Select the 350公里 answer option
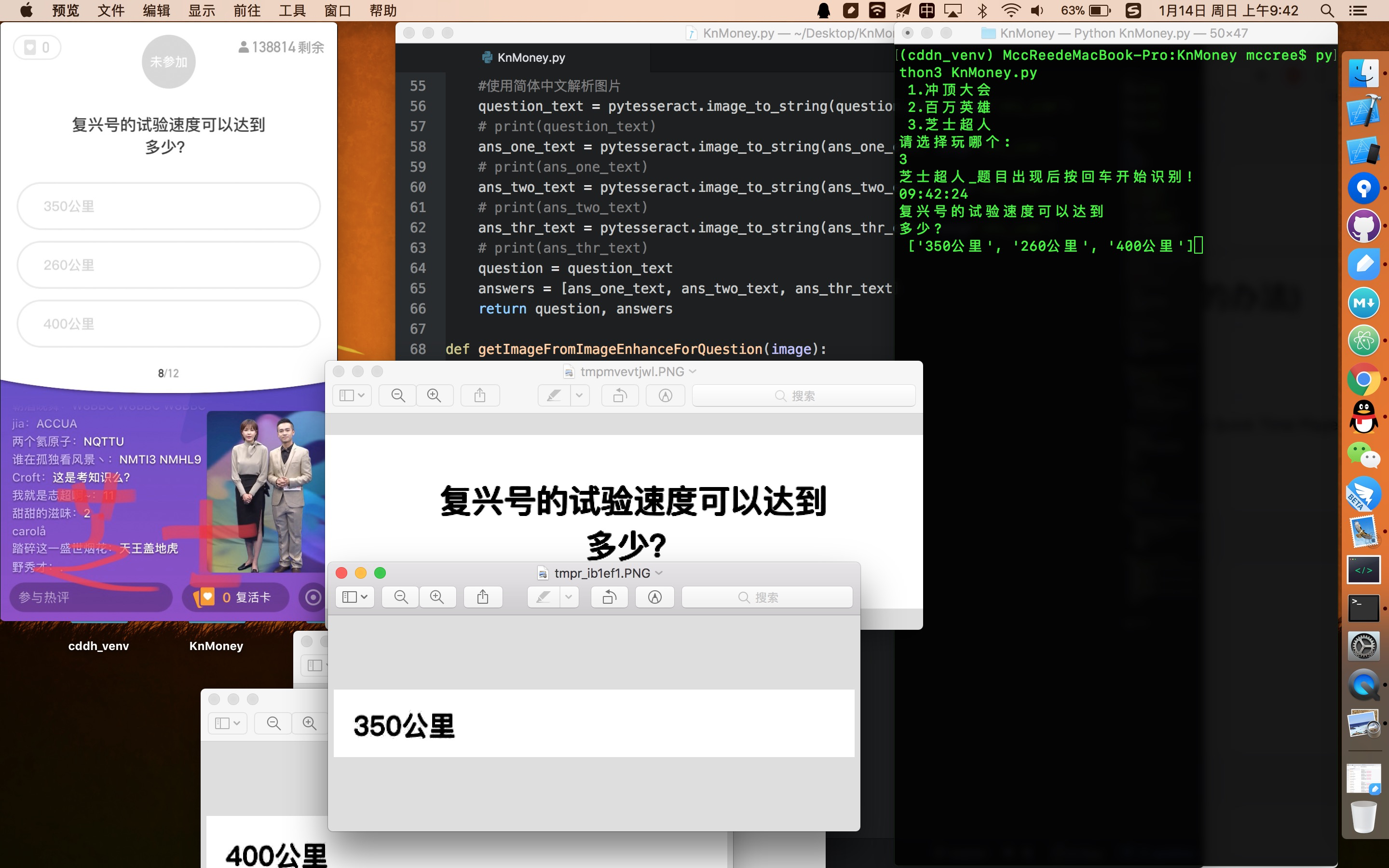 coord(168,206)
